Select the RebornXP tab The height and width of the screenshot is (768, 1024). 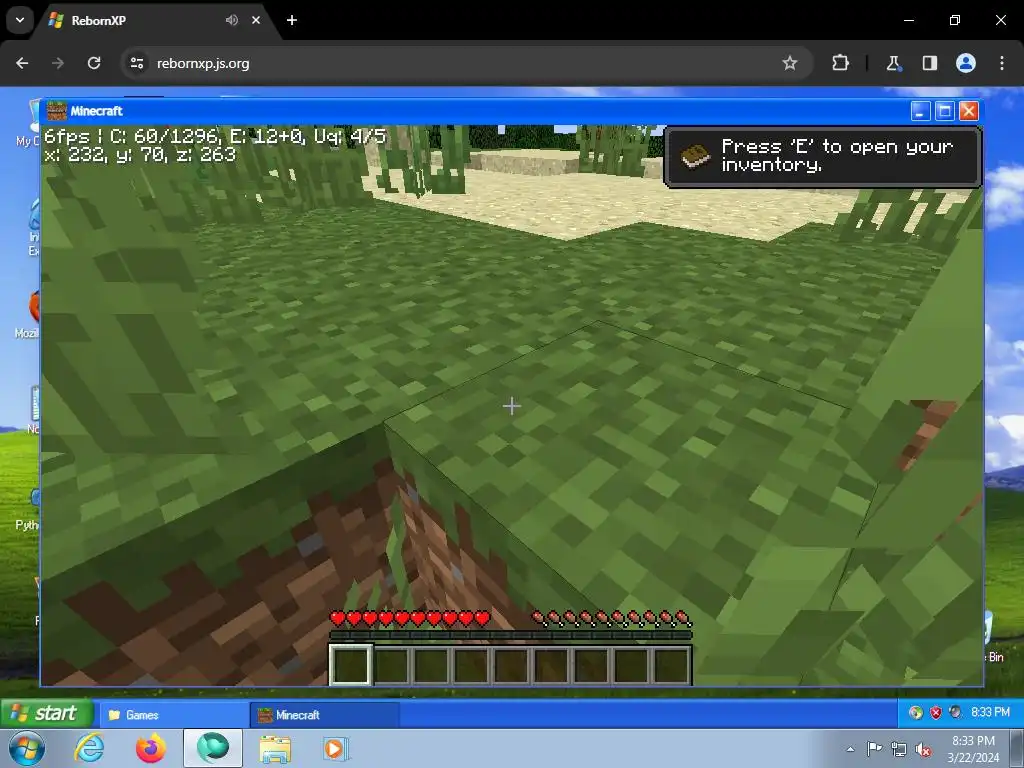click(x=155, y=20)
